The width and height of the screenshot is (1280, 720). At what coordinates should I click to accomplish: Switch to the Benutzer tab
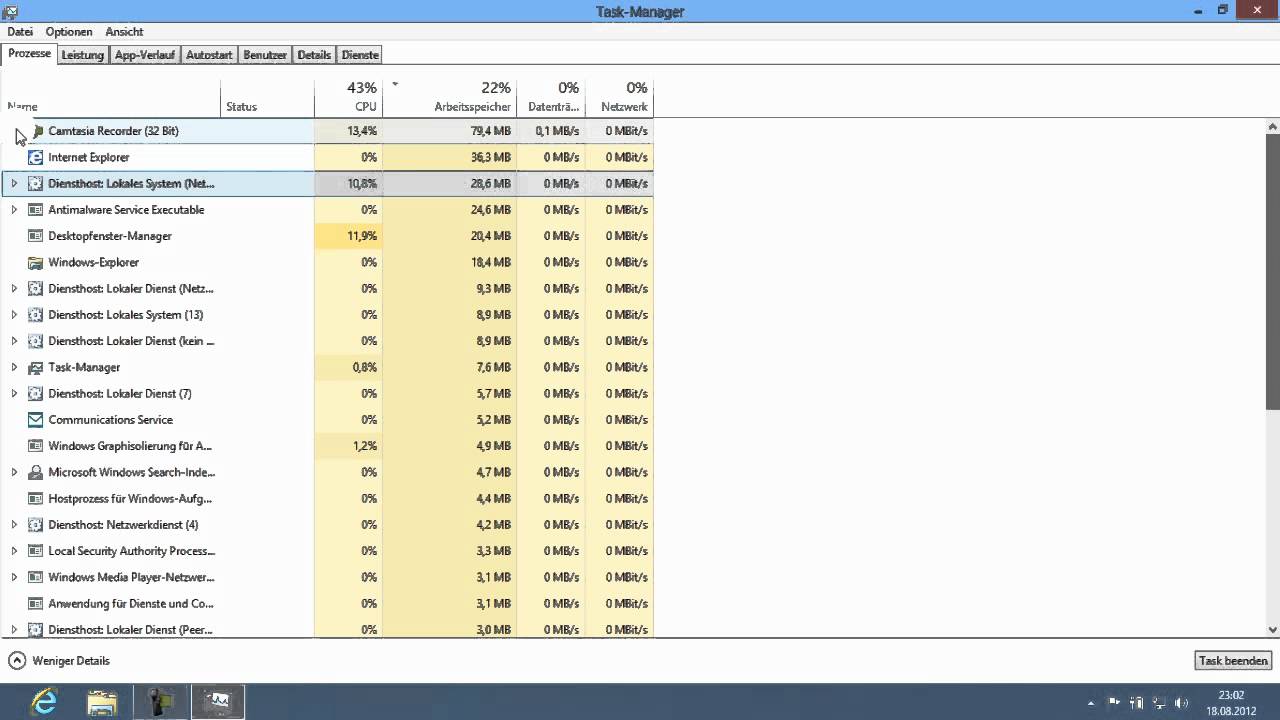point(265,55)
